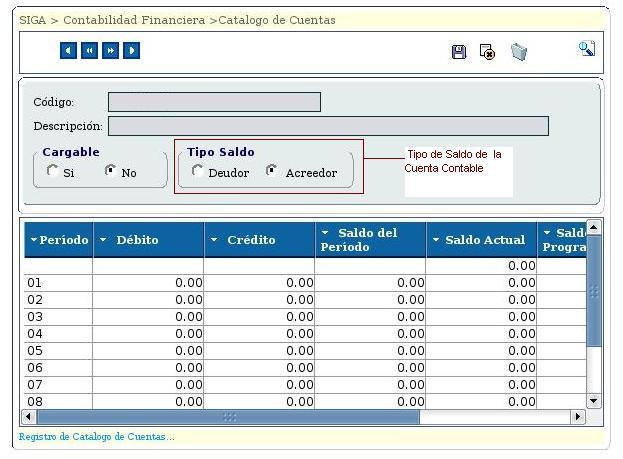623x459 pixels.
Task: Open the Período column dropdown arrow
Action: point(34,240)
